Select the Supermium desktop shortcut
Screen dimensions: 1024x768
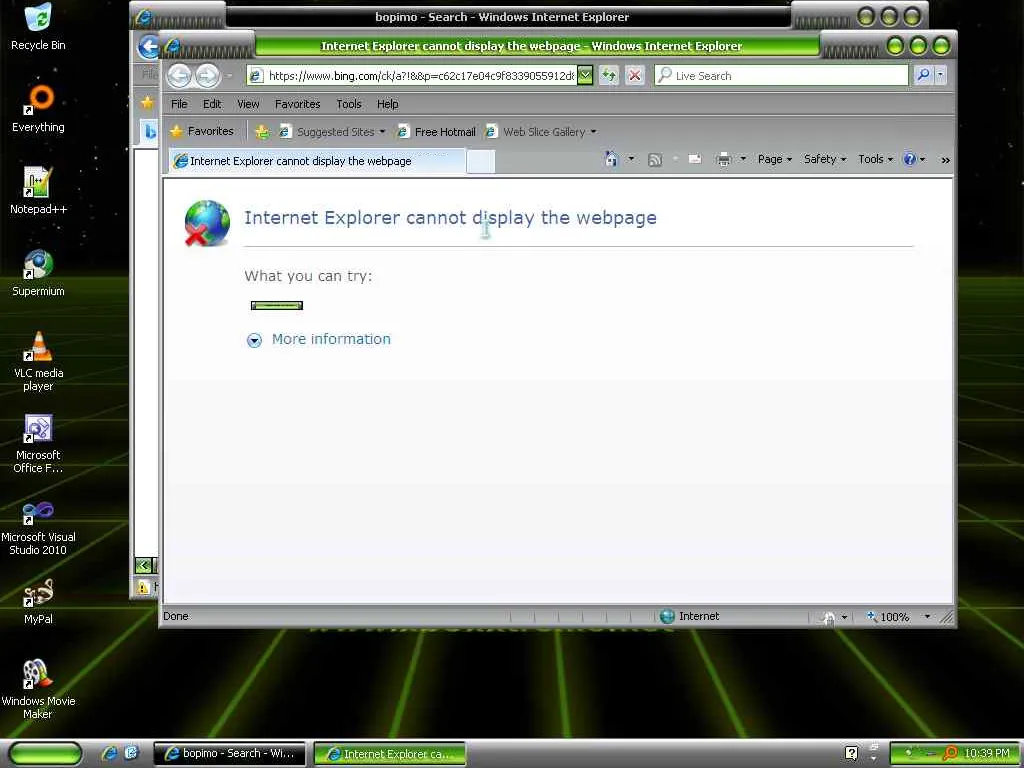(x=38, y=273)
